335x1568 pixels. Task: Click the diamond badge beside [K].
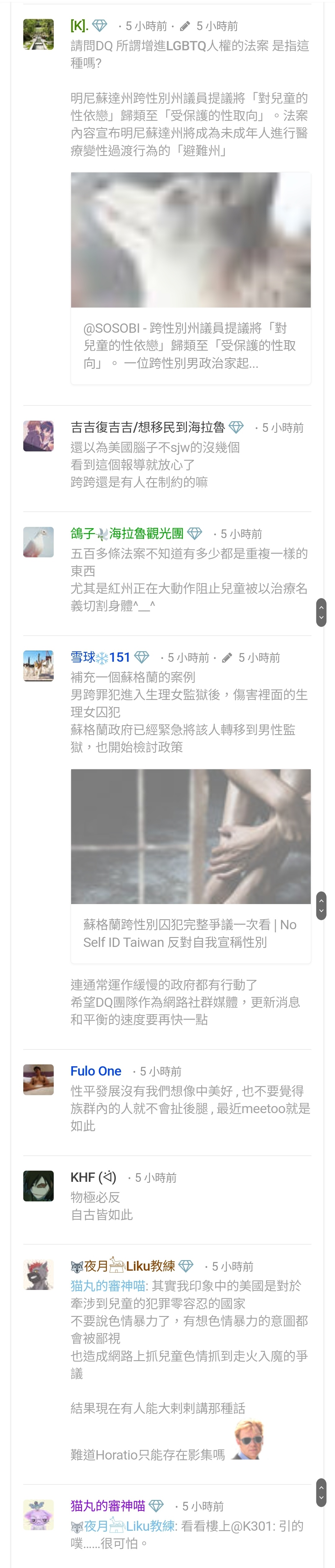click(x=100, y=25)
